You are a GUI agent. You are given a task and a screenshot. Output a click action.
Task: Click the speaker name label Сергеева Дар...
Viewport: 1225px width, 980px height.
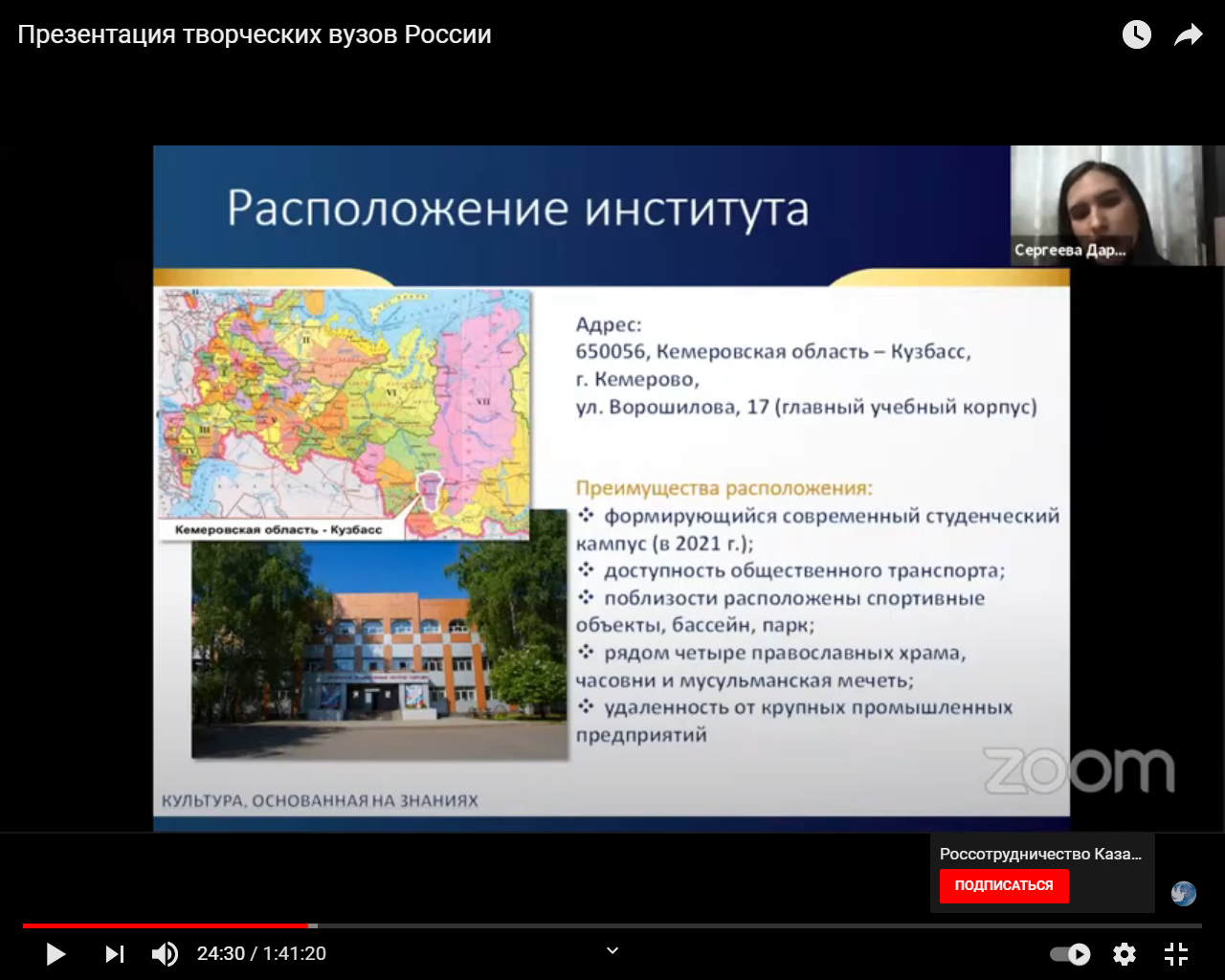[1070, 251]
